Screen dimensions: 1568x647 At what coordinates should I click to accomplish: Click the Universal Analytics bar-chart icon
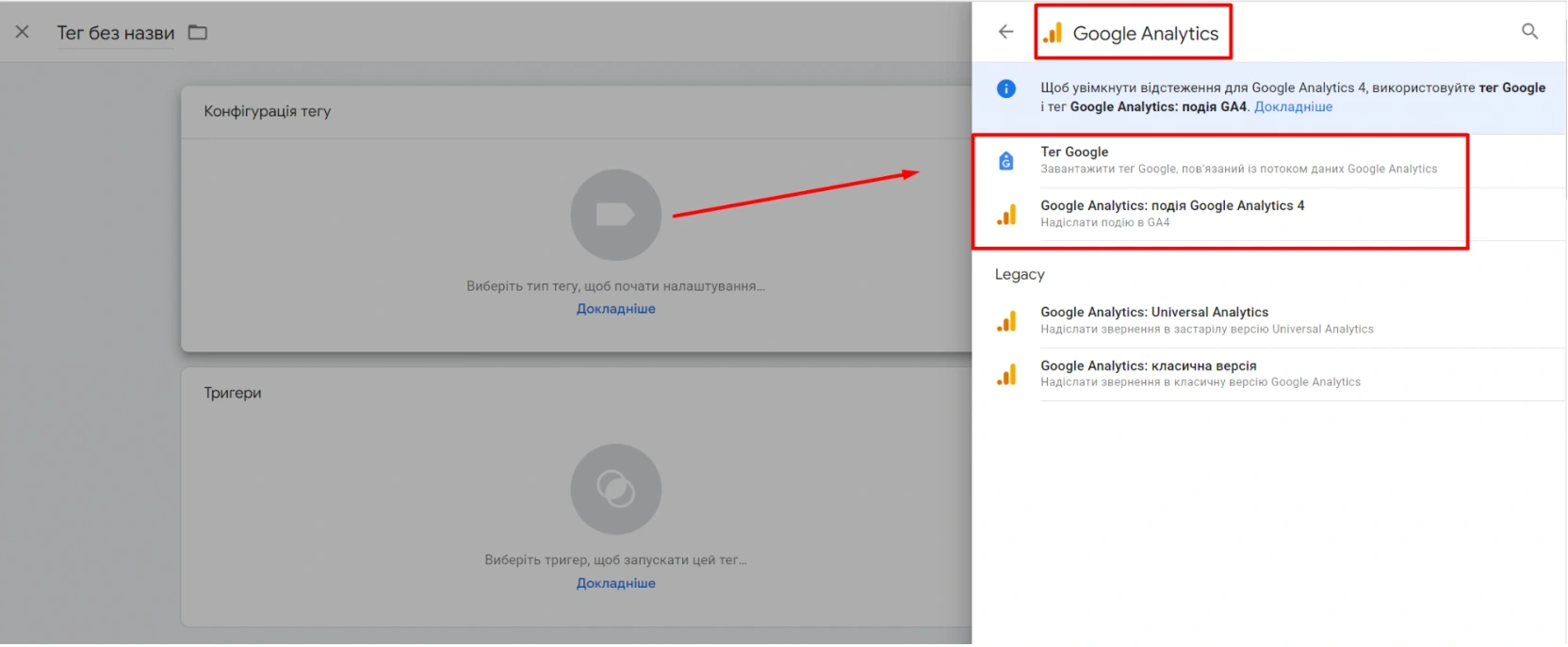[x=1006, y=321]
